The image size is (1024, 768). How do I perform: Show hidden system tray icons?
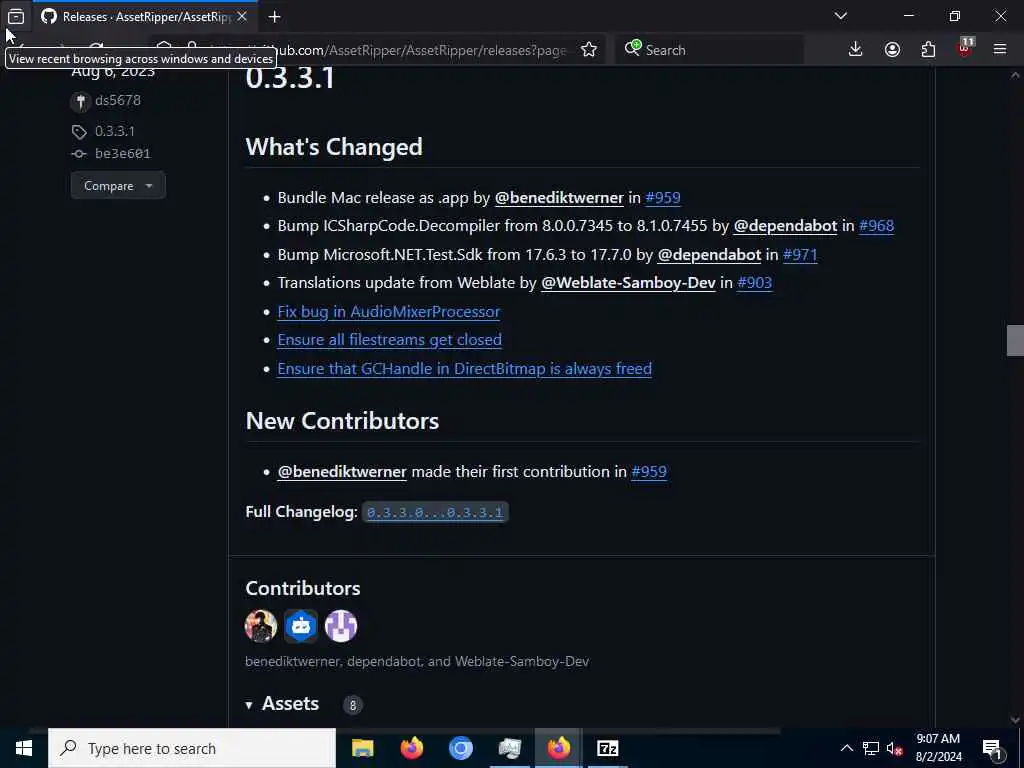tap(846, 748)
